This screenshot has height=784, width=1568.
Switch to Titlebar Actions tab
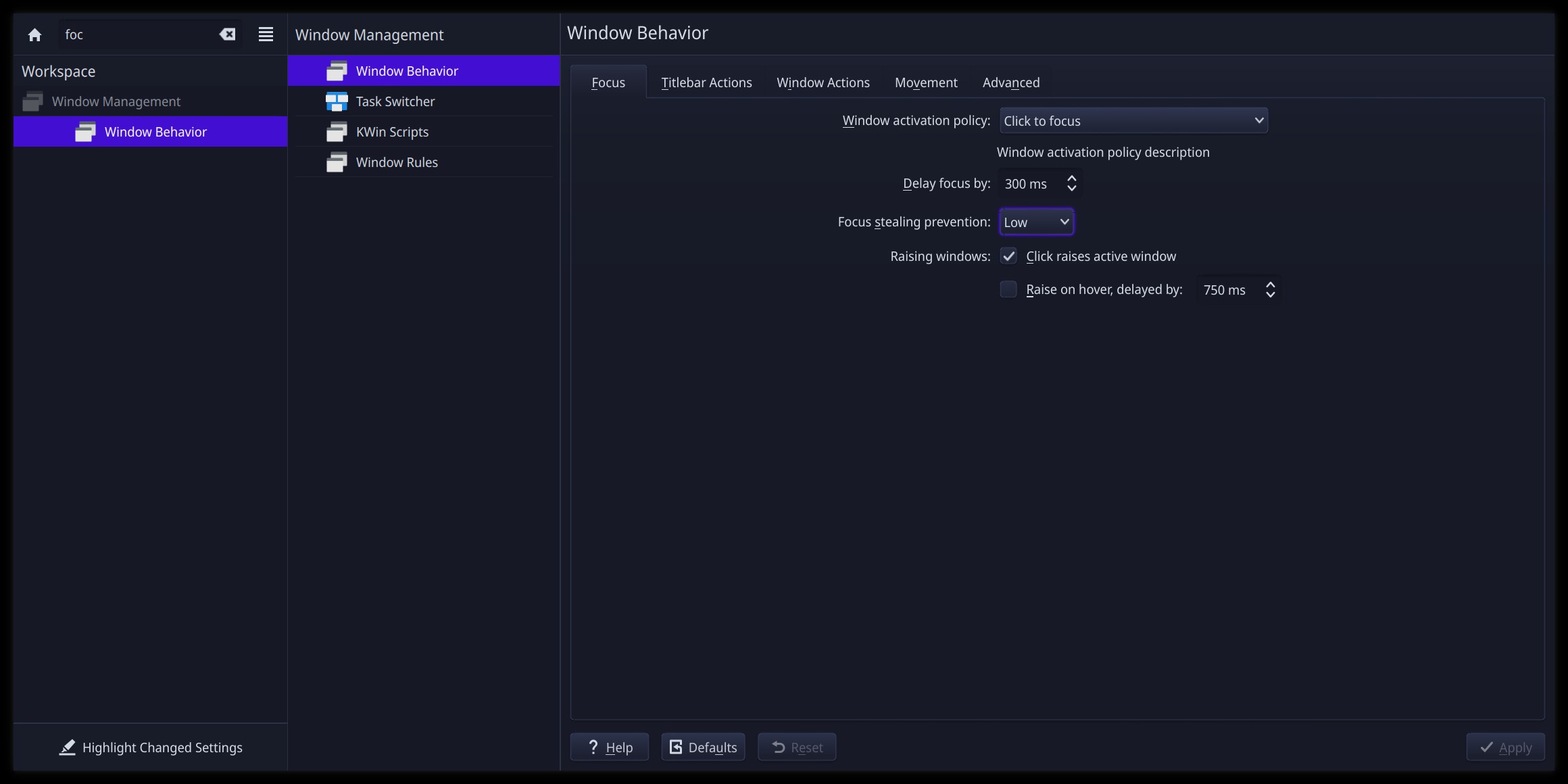coord(706,82)
